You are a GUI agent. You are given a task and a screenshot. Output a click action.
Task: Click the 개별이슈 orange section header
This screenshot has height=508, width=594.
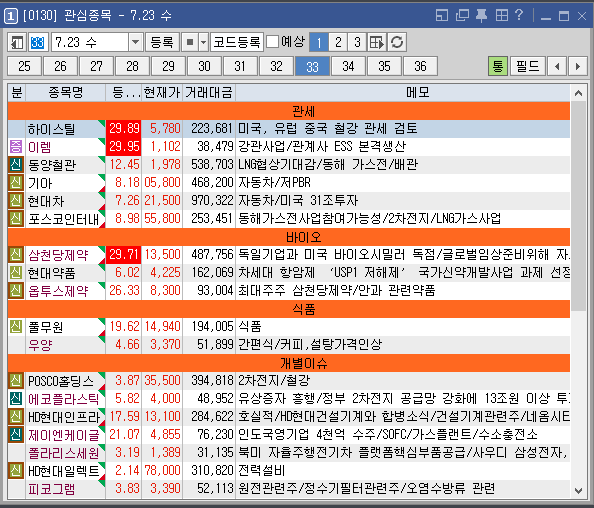289,363
